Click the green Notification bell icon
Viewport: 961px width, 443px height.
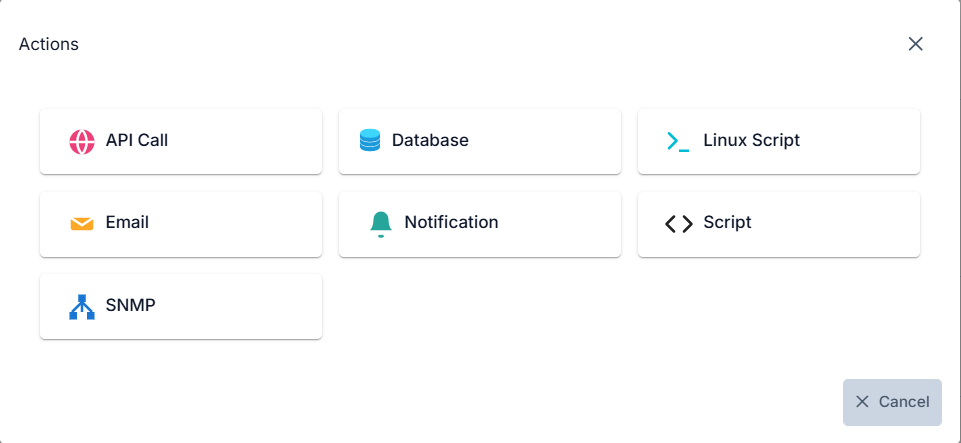click(380, 223)
